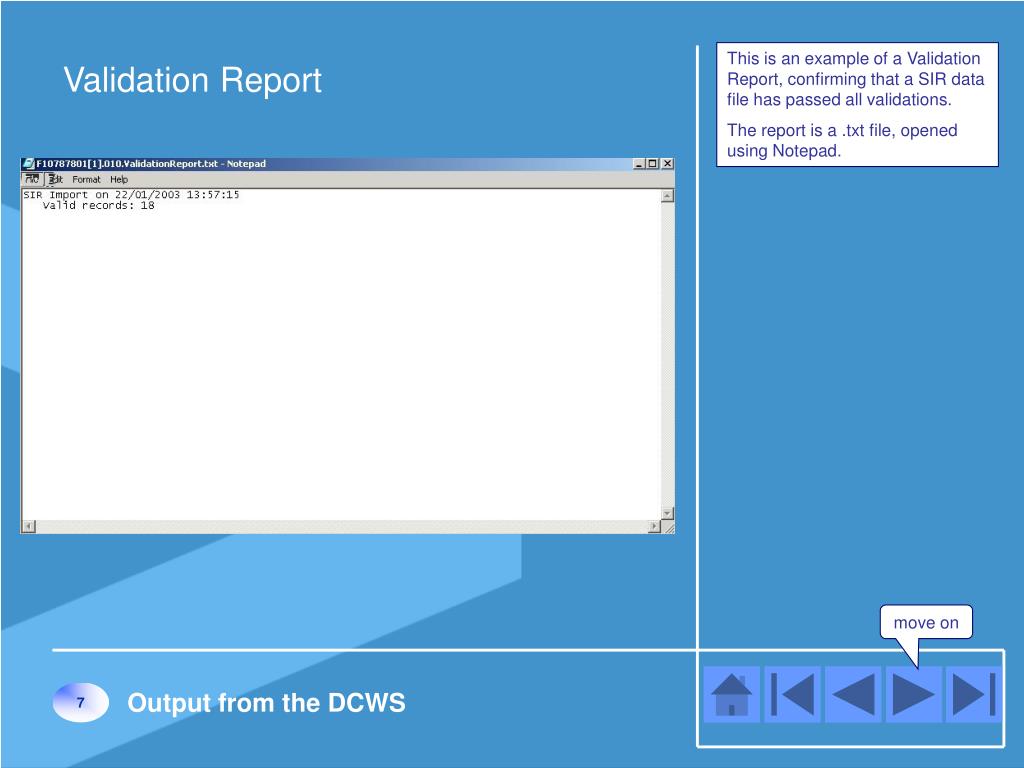Image resolution: width=1024 pixels, height=768 pixels.
Task: Open the Help menu in Notepad
Action: 119,180
